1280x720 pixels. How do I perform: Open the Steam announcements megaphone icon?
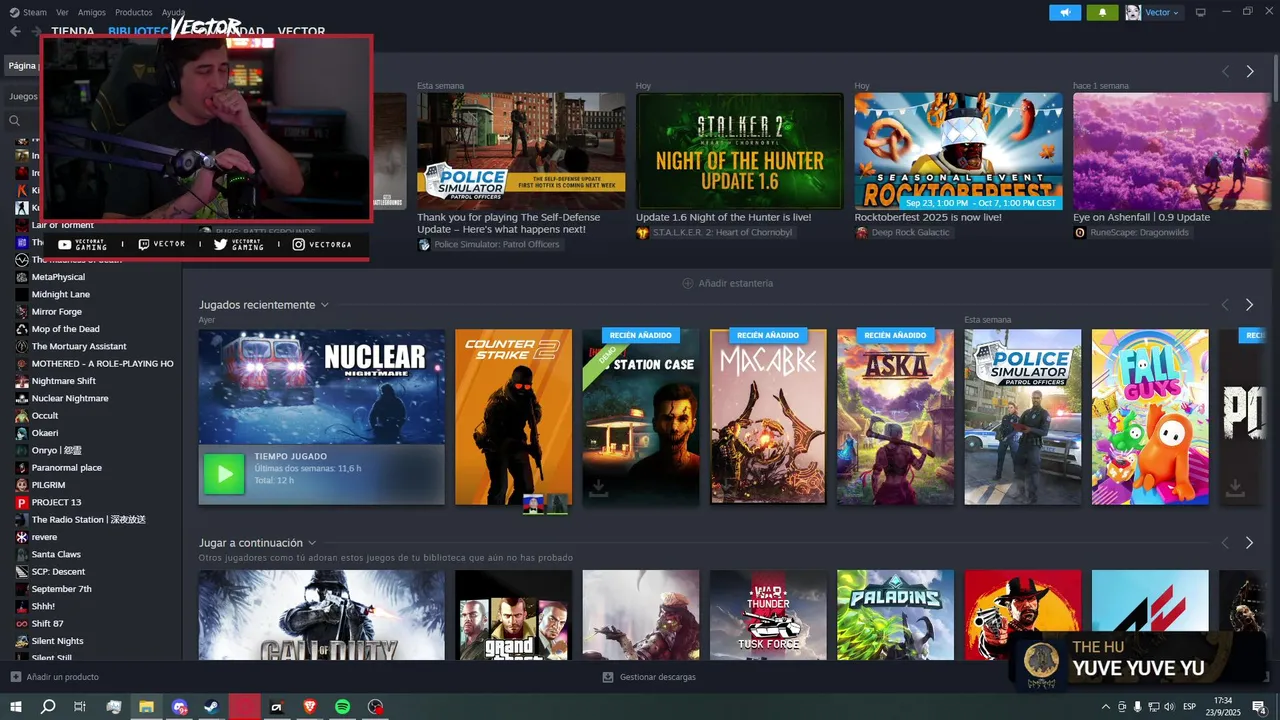[1065, 12]
